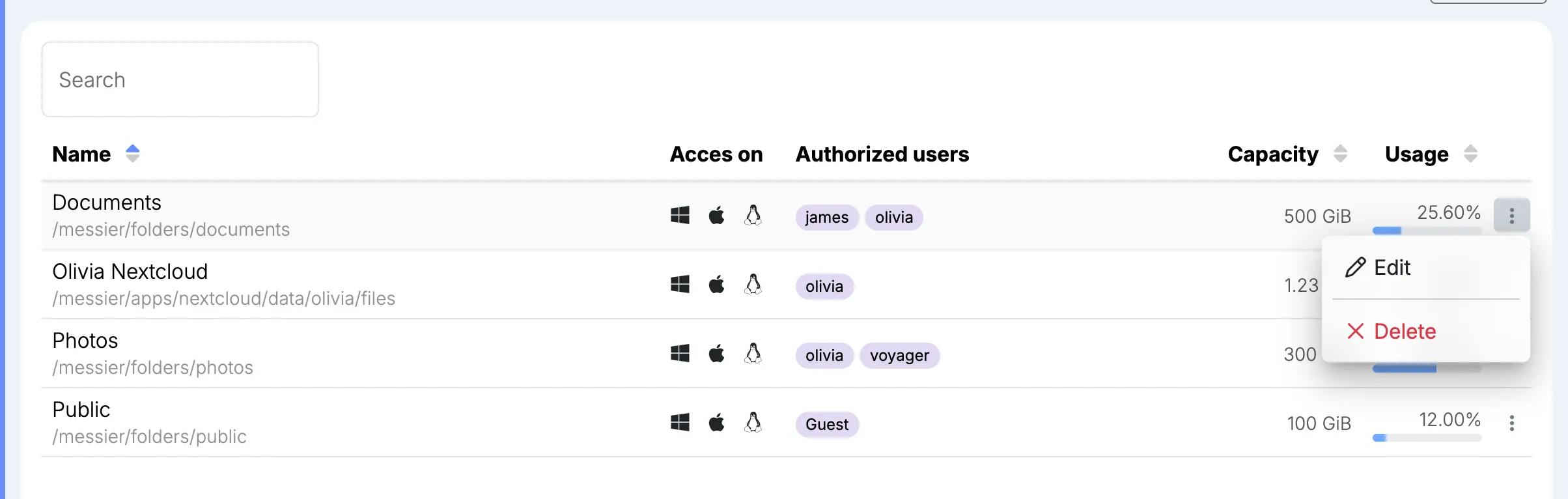
Task: Sort the table by Capacity
Action: (1340, 154)
